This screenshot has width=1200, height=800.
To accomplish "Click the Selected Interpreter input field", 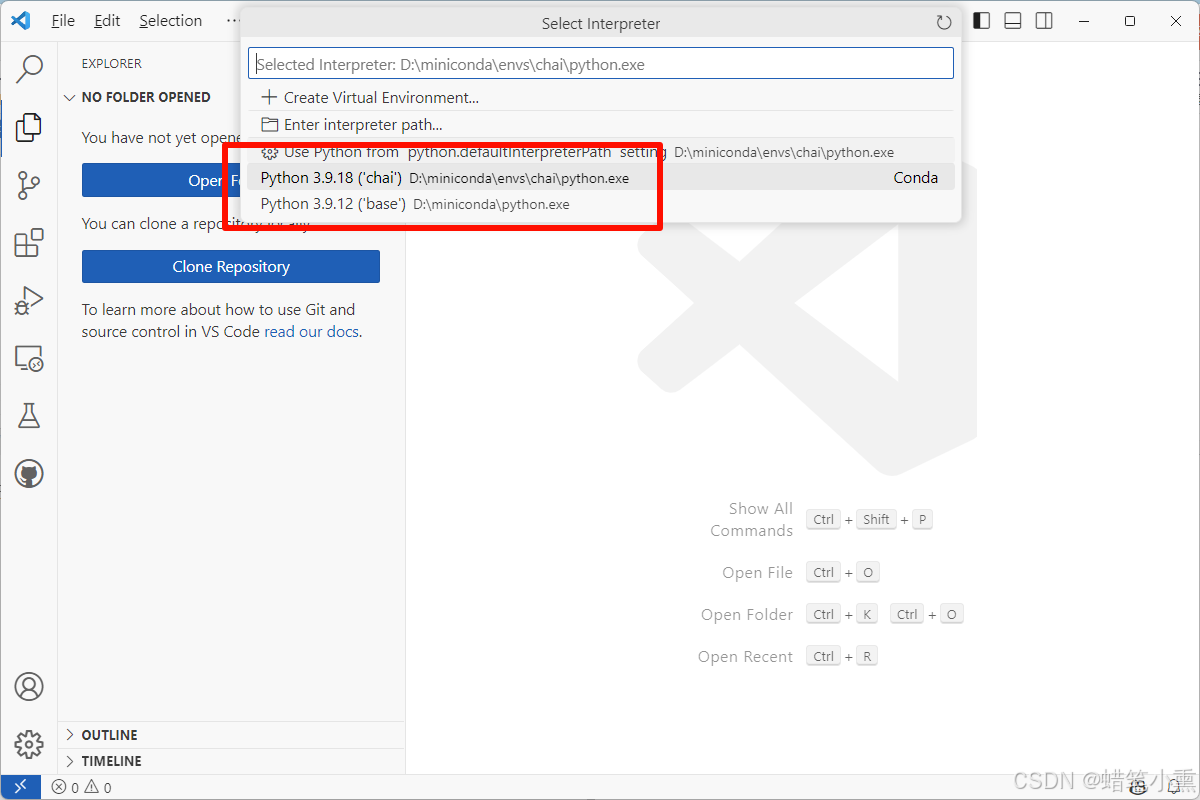I will point(601,64).
